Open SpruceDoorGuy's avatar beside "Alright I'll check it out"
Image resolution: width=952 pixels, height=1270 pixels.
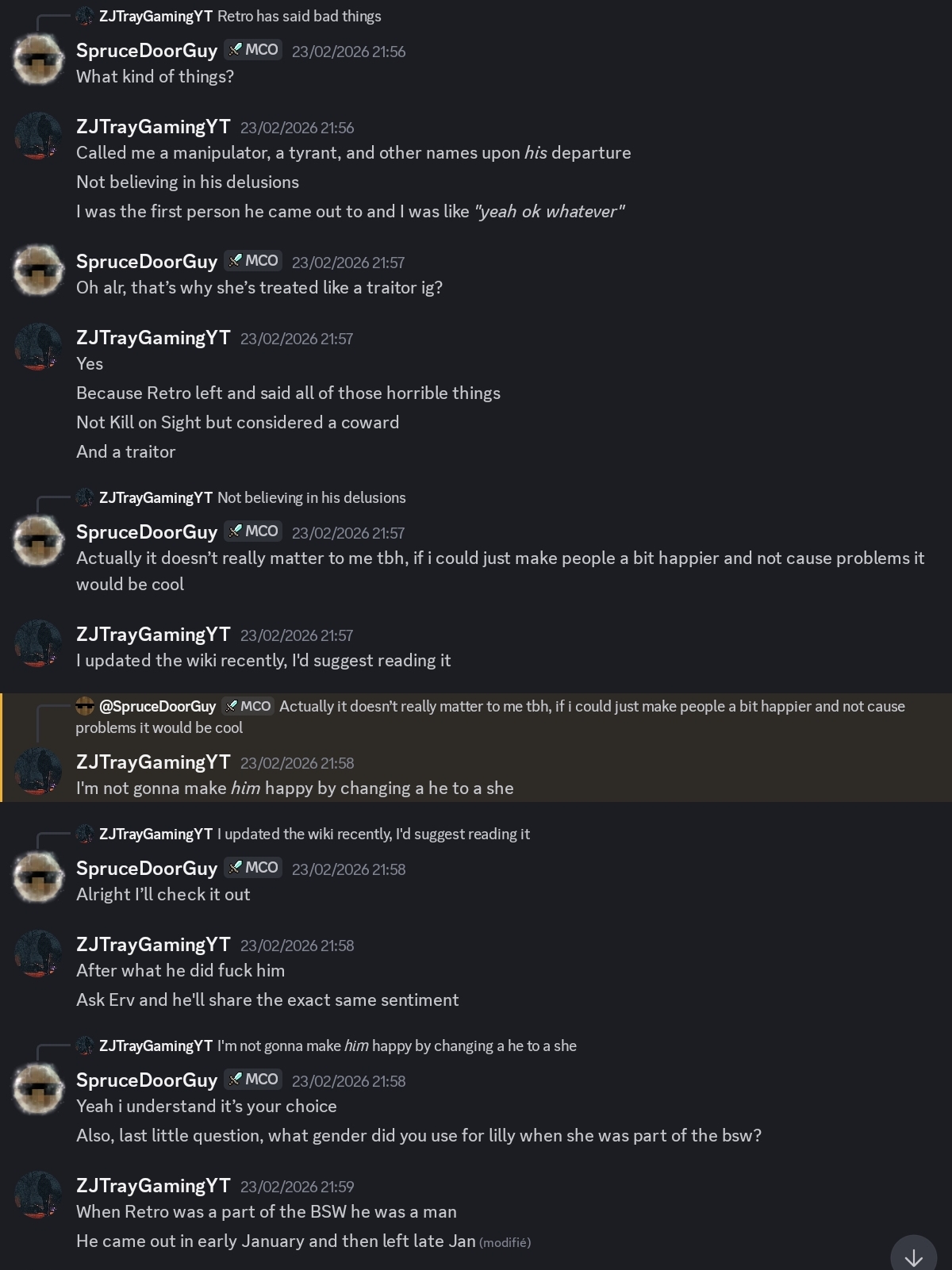click(38, 877)
